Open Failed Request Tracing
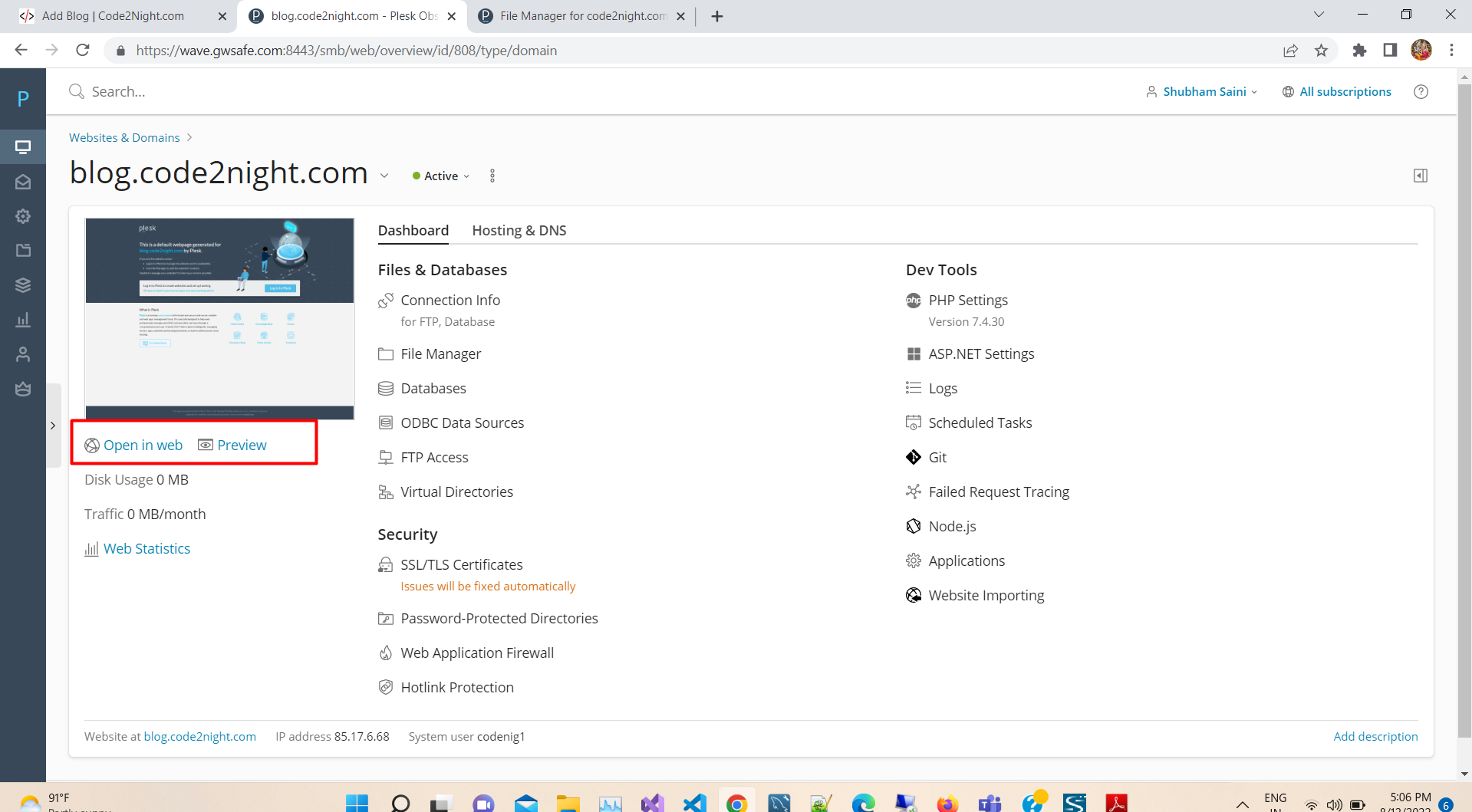 click(x=999, y=492)
